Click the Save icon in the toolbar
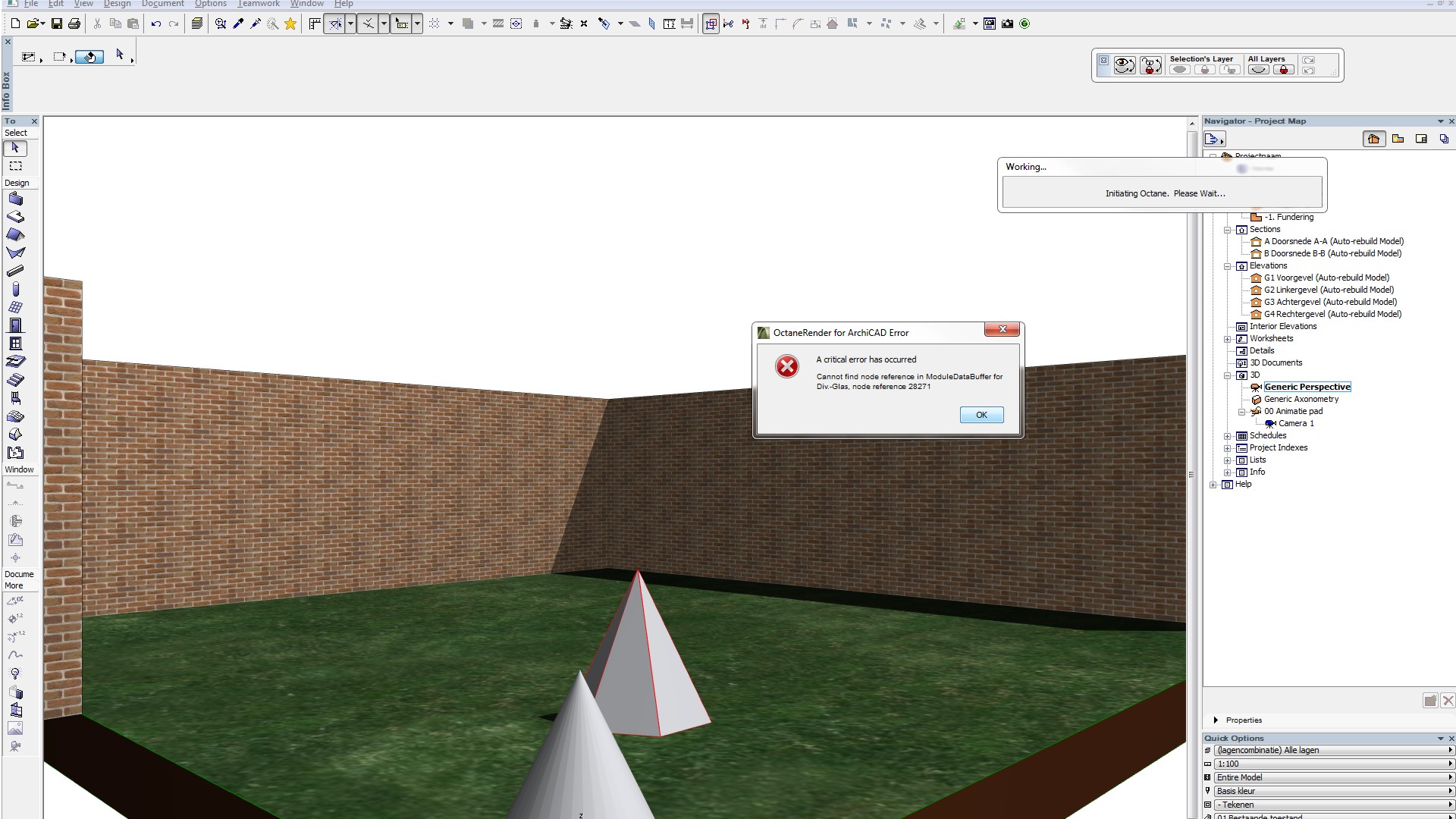 pyautogui.click(x=56, y=24)
